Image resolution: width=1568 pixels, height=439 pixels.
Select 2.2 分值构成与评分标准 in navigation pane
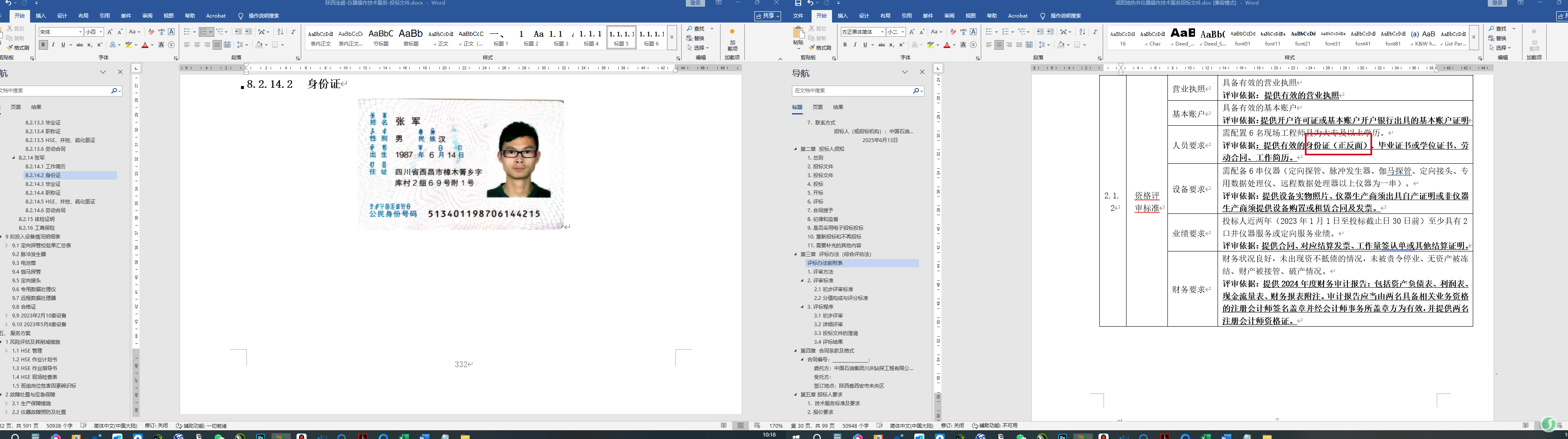841,298
